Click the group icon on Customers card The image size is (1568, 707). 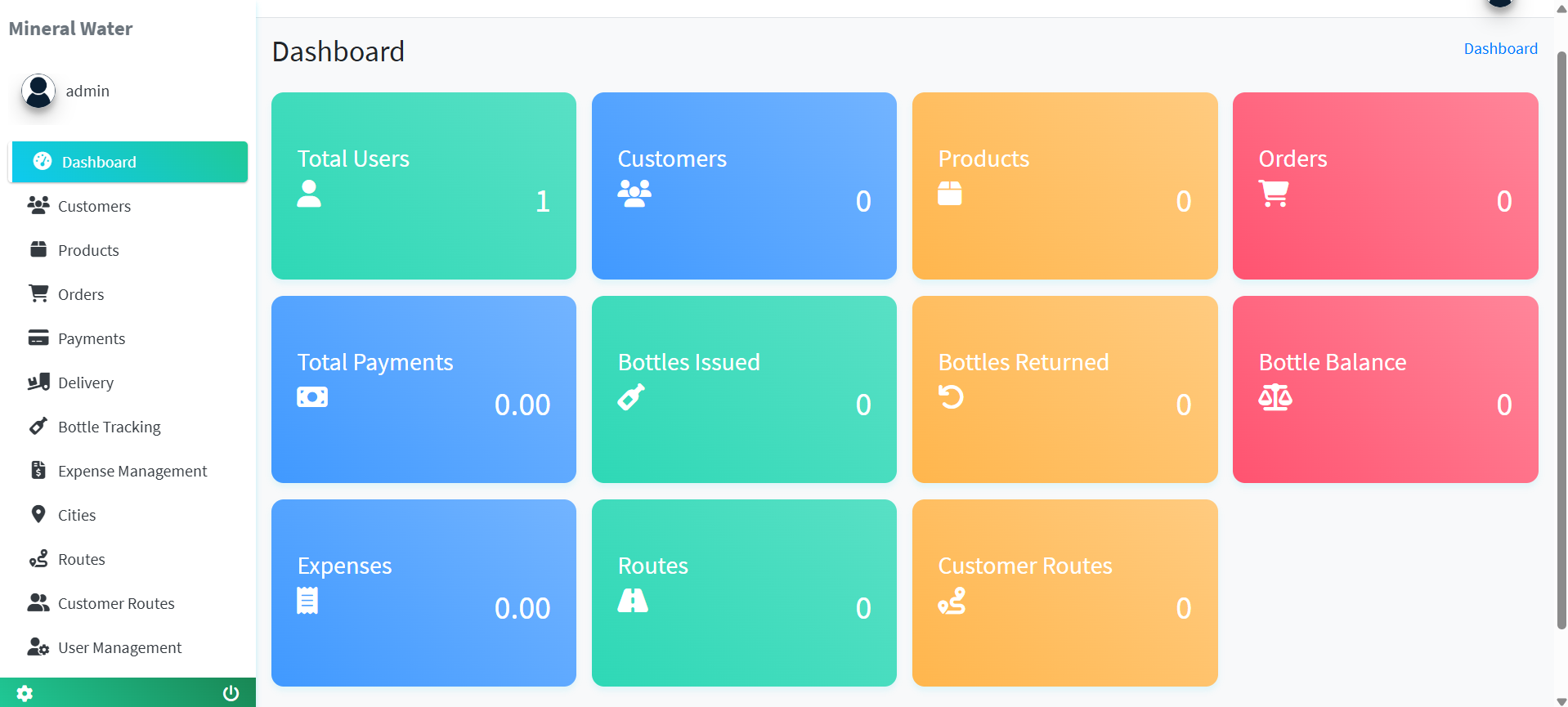click(x=634, y=194)
